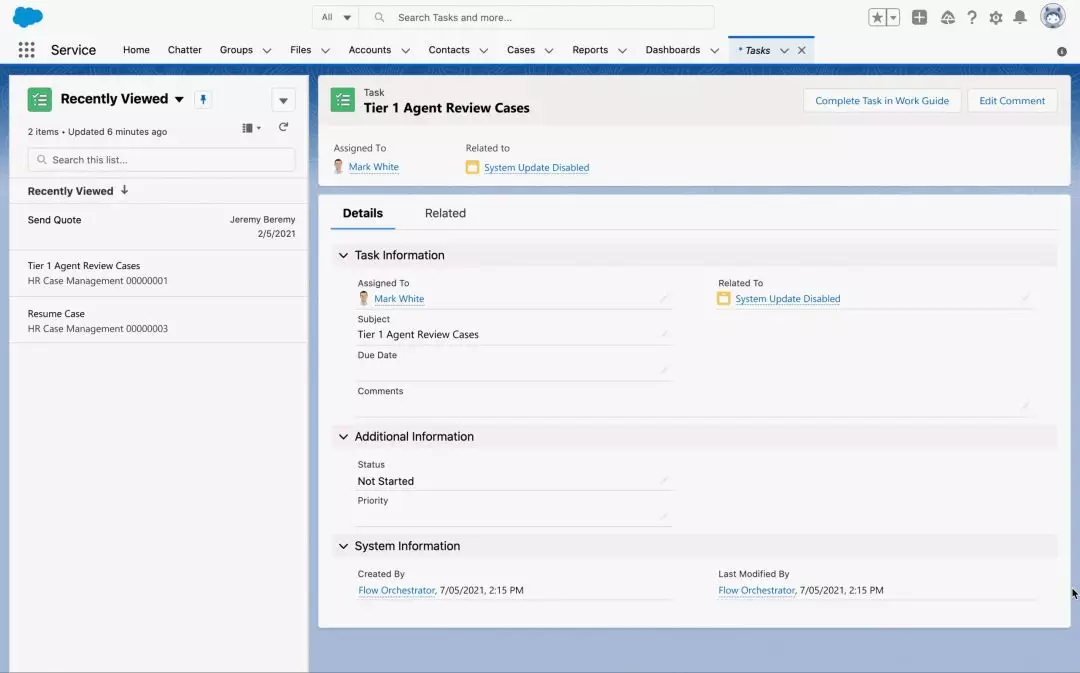Click the info icon on navigation bar
The width and height of the screenshot is (1080, 673).
[x=1061, y=52]
